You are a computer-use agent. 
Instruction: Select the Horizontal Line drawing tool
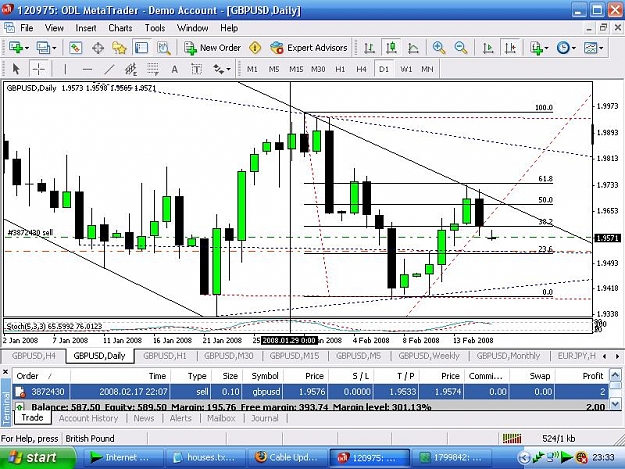point(87,69)
